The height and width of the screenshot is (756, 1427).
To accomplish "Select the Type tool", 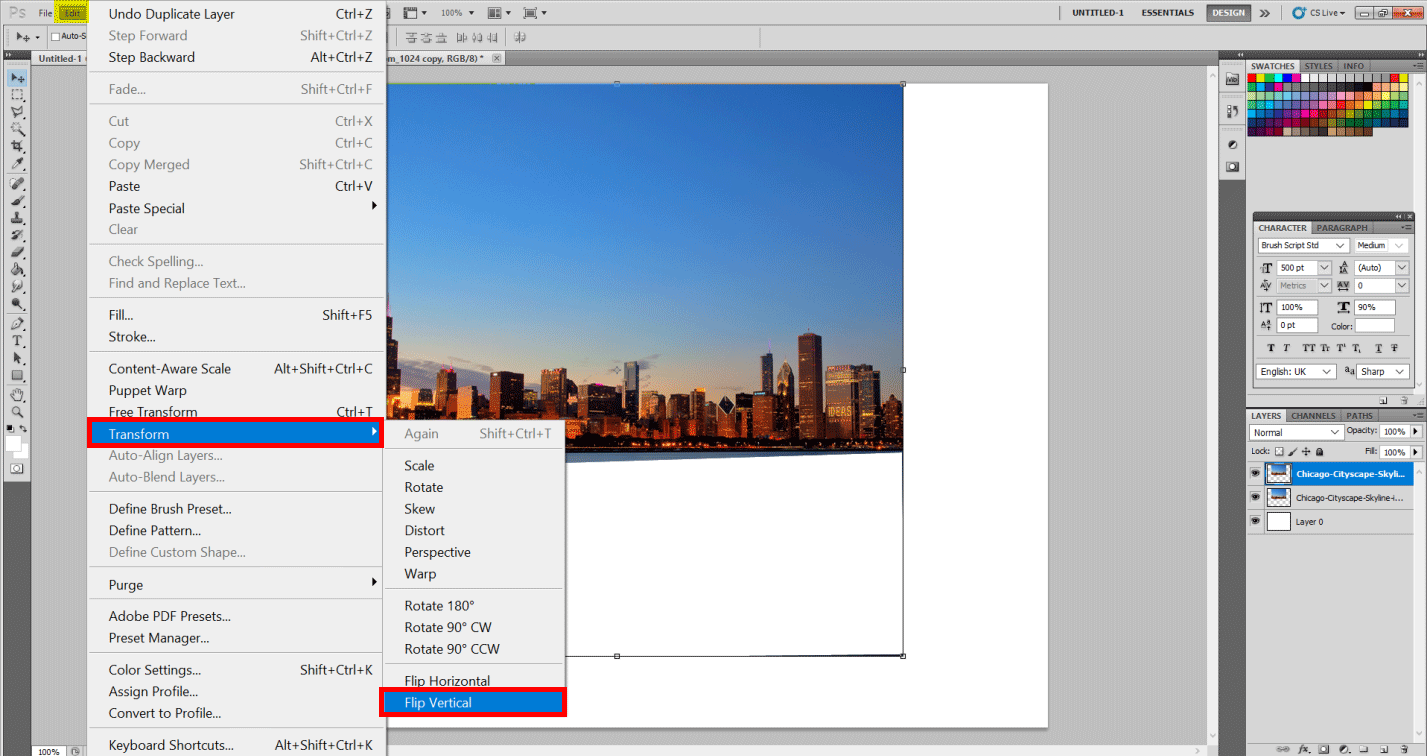I will pyautogui.click(x=17, y=341).
